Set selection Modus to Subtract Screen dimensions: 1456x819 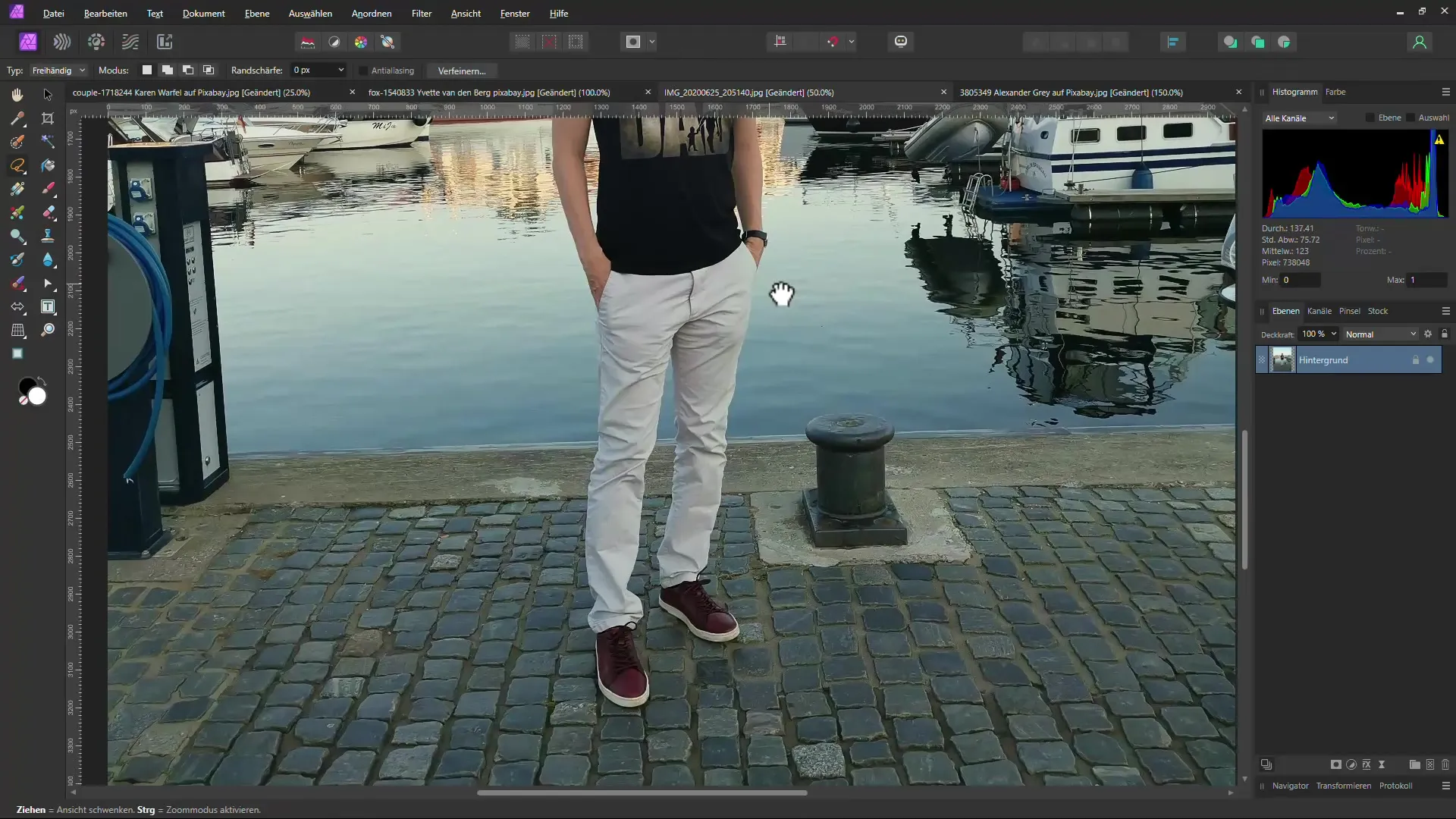(188, 71)
